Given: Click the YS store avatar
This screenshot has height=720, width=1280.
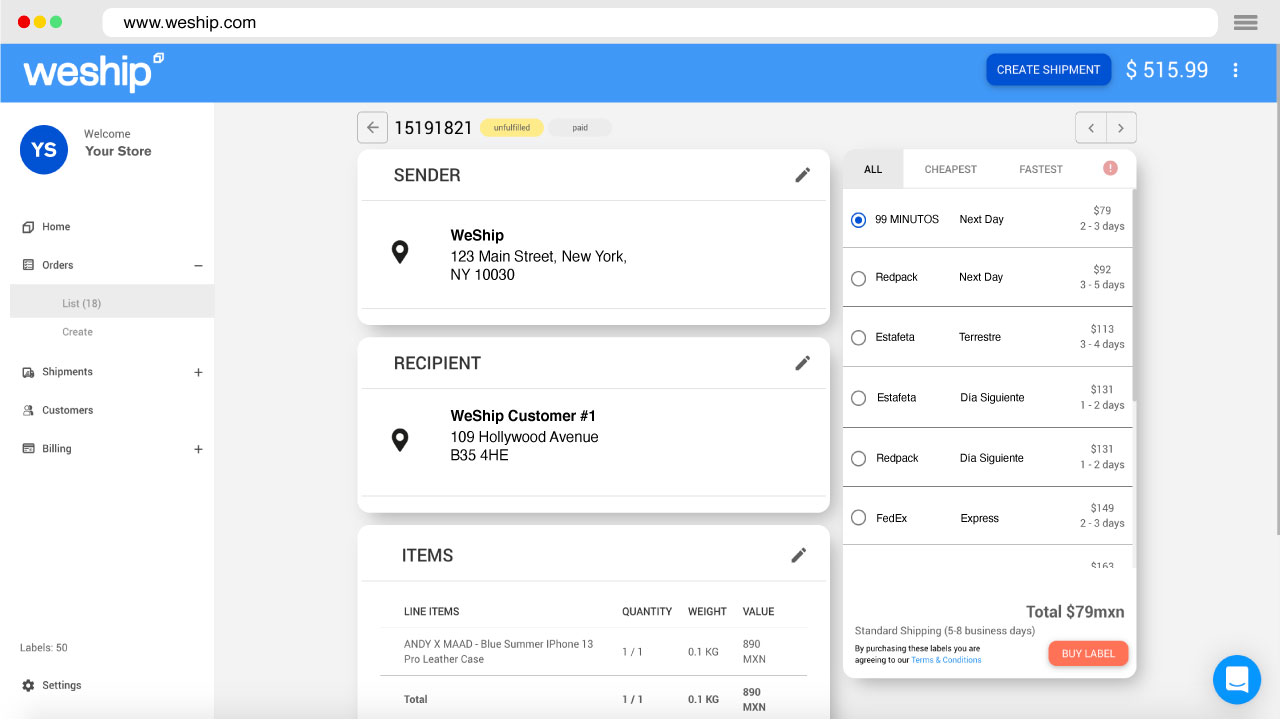Looking at the screenshot, I should 44,150.
